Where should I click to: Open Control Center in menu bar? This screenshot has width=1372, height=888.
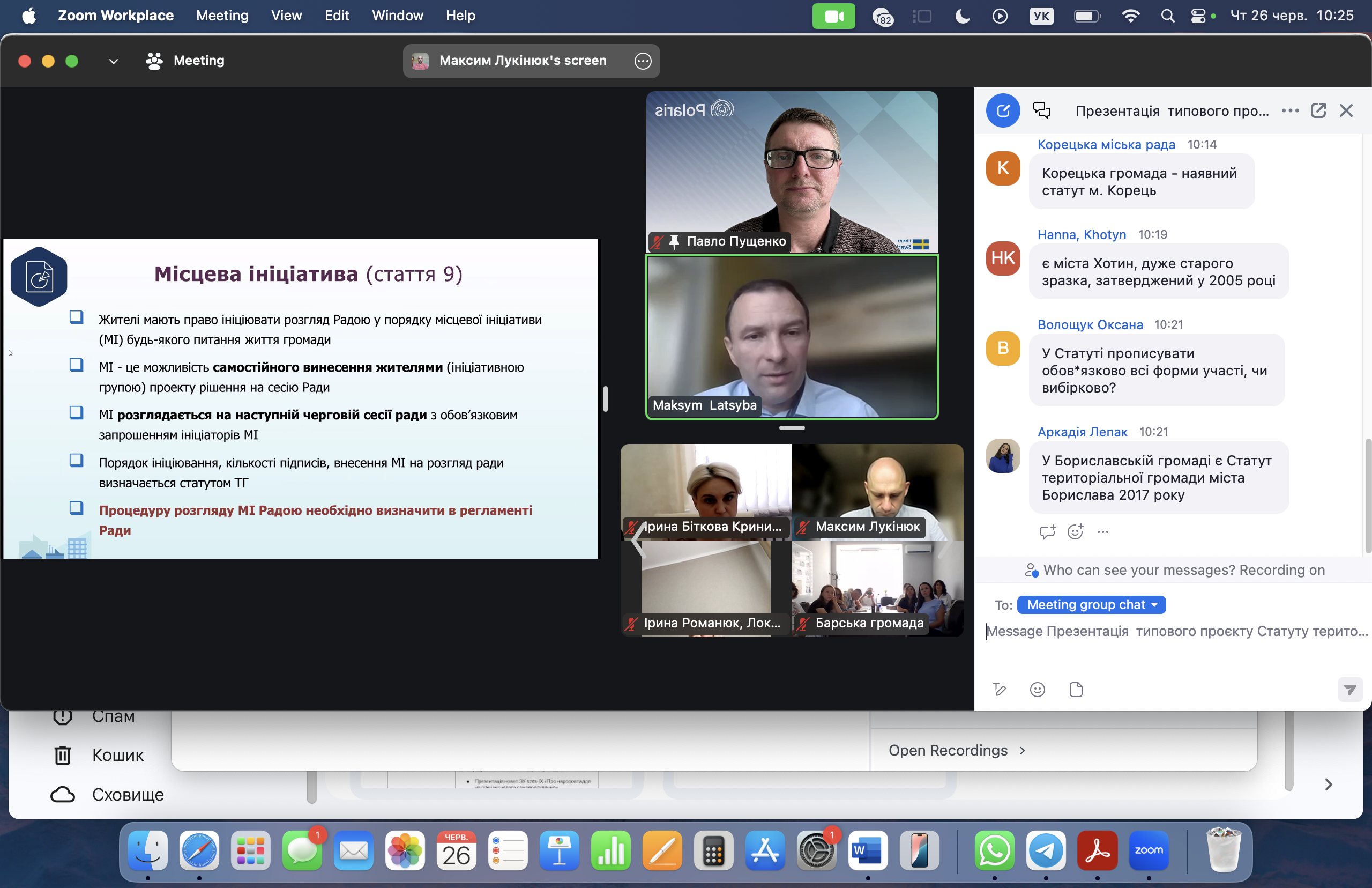pyautogui.click(x=1198, y=16)
